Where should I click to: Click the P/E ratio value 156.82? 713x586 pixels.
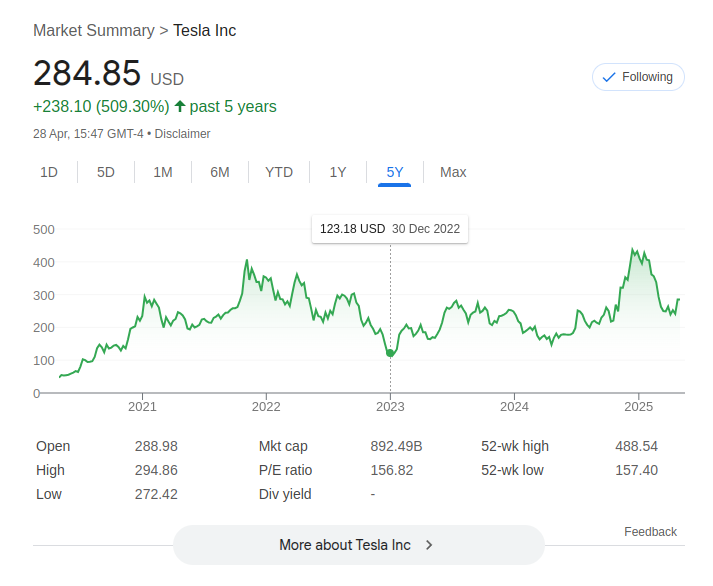tap(392, 470)
